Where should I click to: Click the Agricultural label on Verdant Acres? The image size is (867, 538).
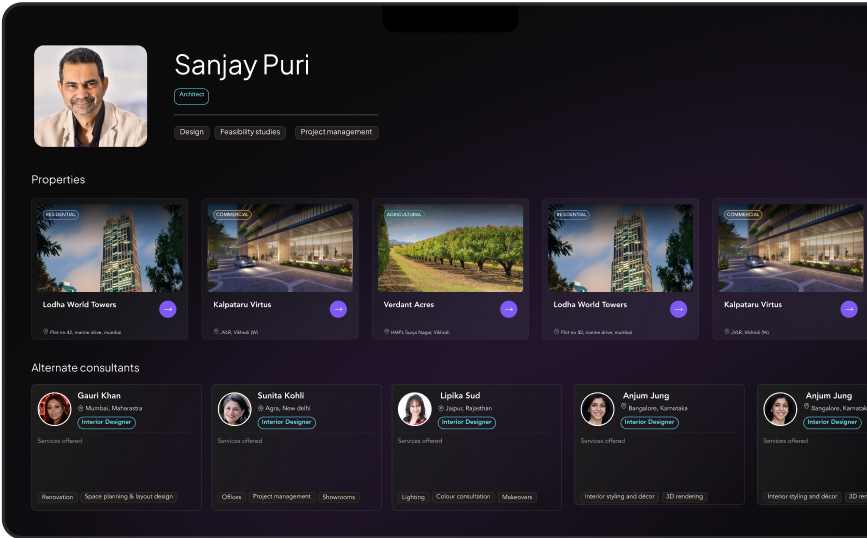[404, 214]
